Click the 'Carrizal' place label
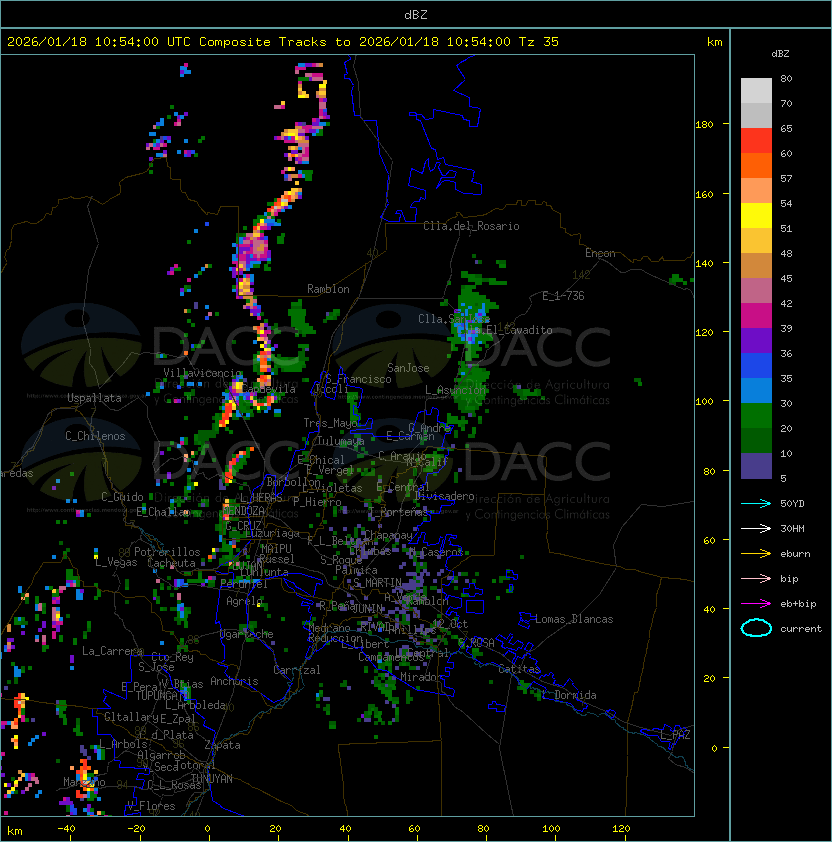This screenshot has width=832, height=842. 296,670
